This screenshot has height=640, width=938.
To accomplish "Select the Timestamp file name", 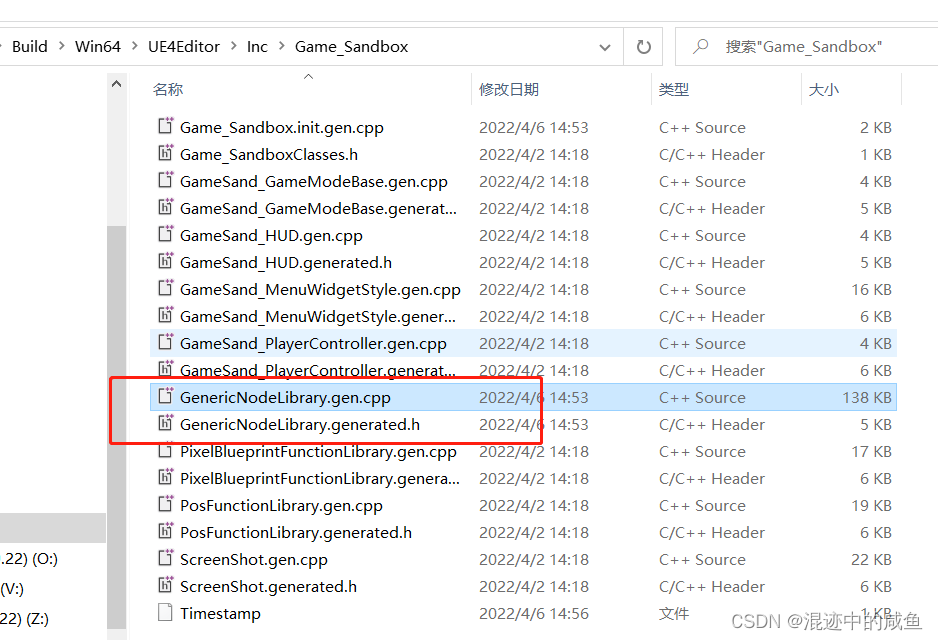I will (220, 614).
